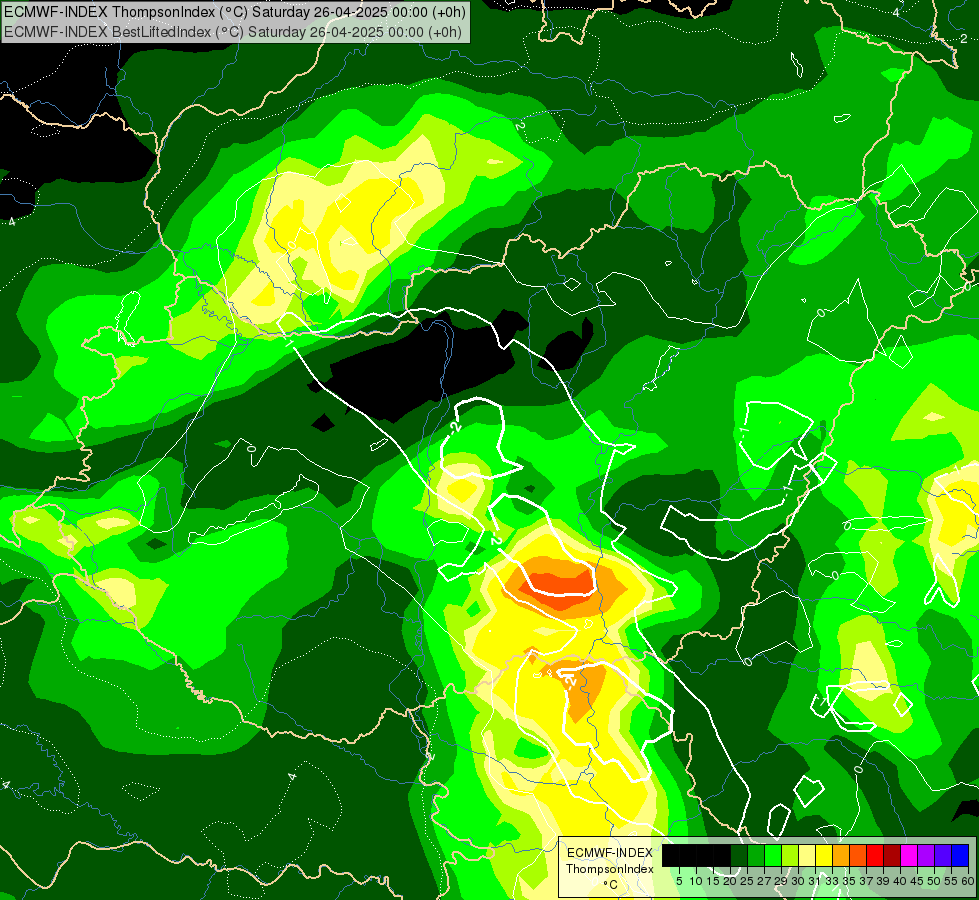Click the legend tick value 35
Viewport: 979px width, 900px height.
pos(849,881)
